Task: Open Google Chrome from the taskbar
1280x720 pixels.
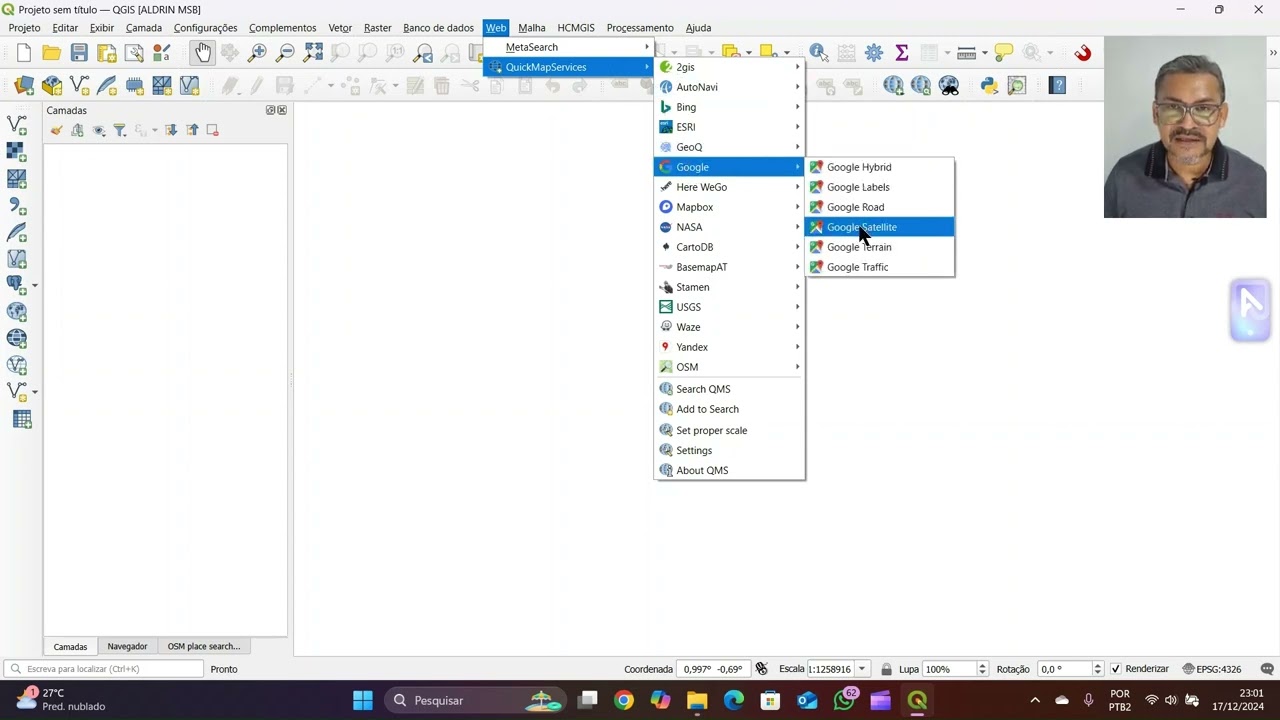Action: pos(624,700)
